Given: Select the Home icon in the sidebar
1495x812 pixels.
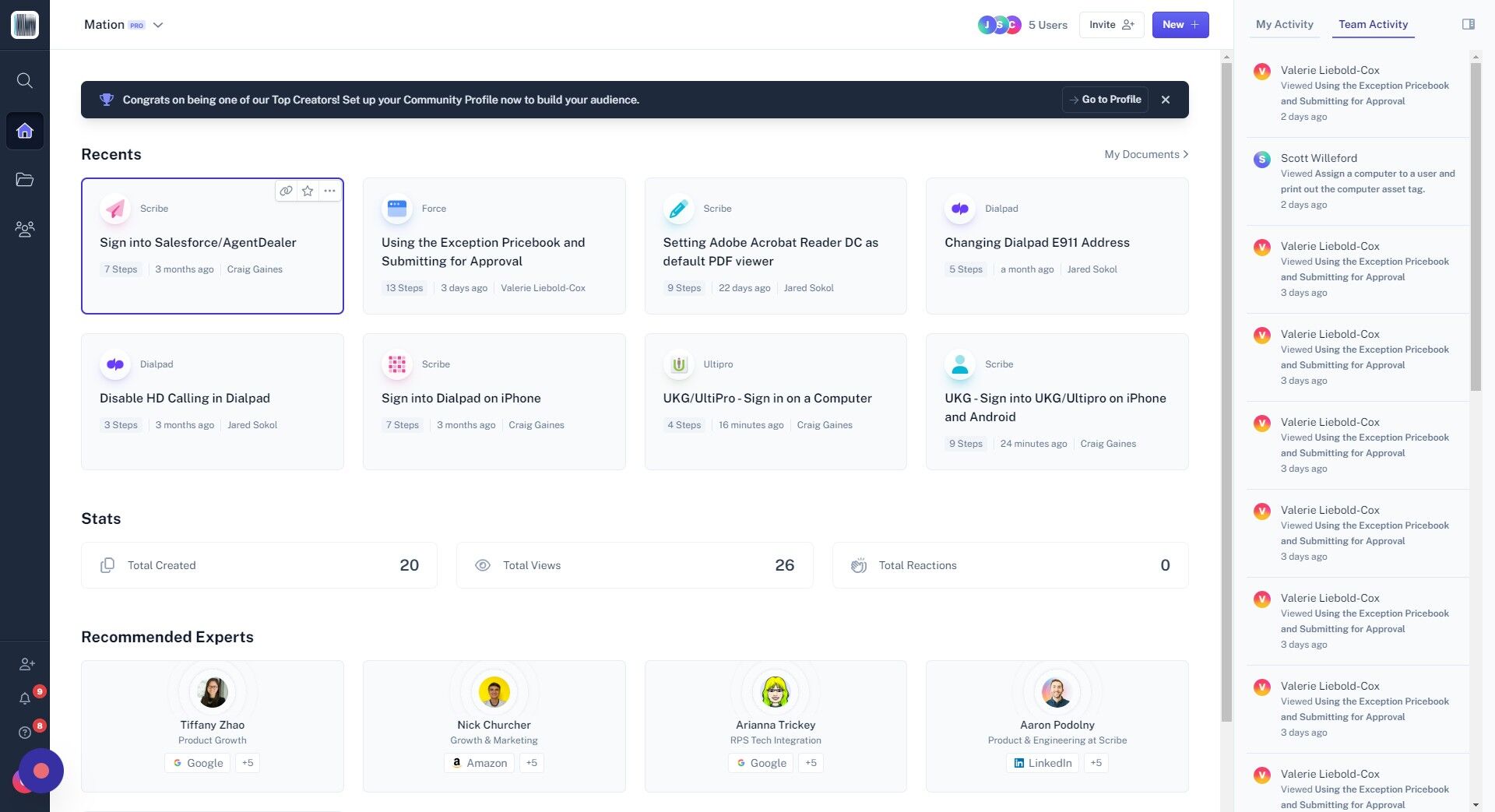Looking at the screenshot, I should point(25,131).
